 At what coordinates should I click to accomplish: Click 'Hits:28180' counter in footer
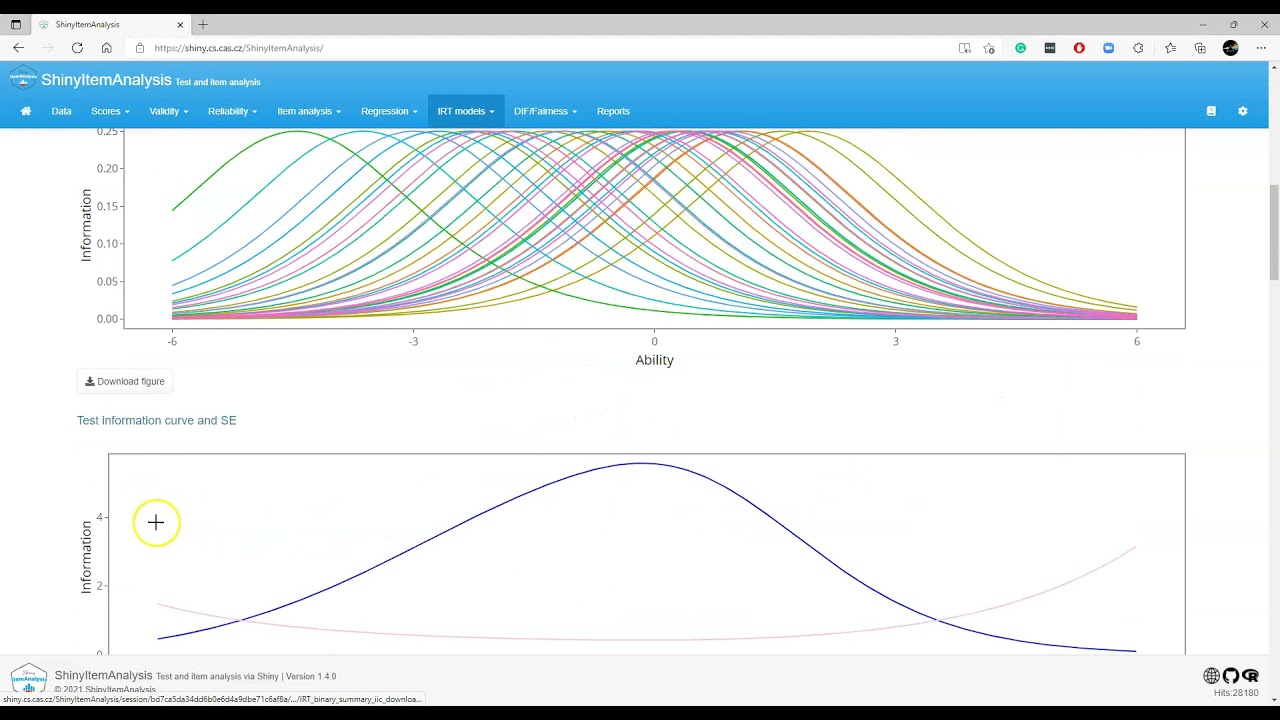click(x=1236, y=692)
